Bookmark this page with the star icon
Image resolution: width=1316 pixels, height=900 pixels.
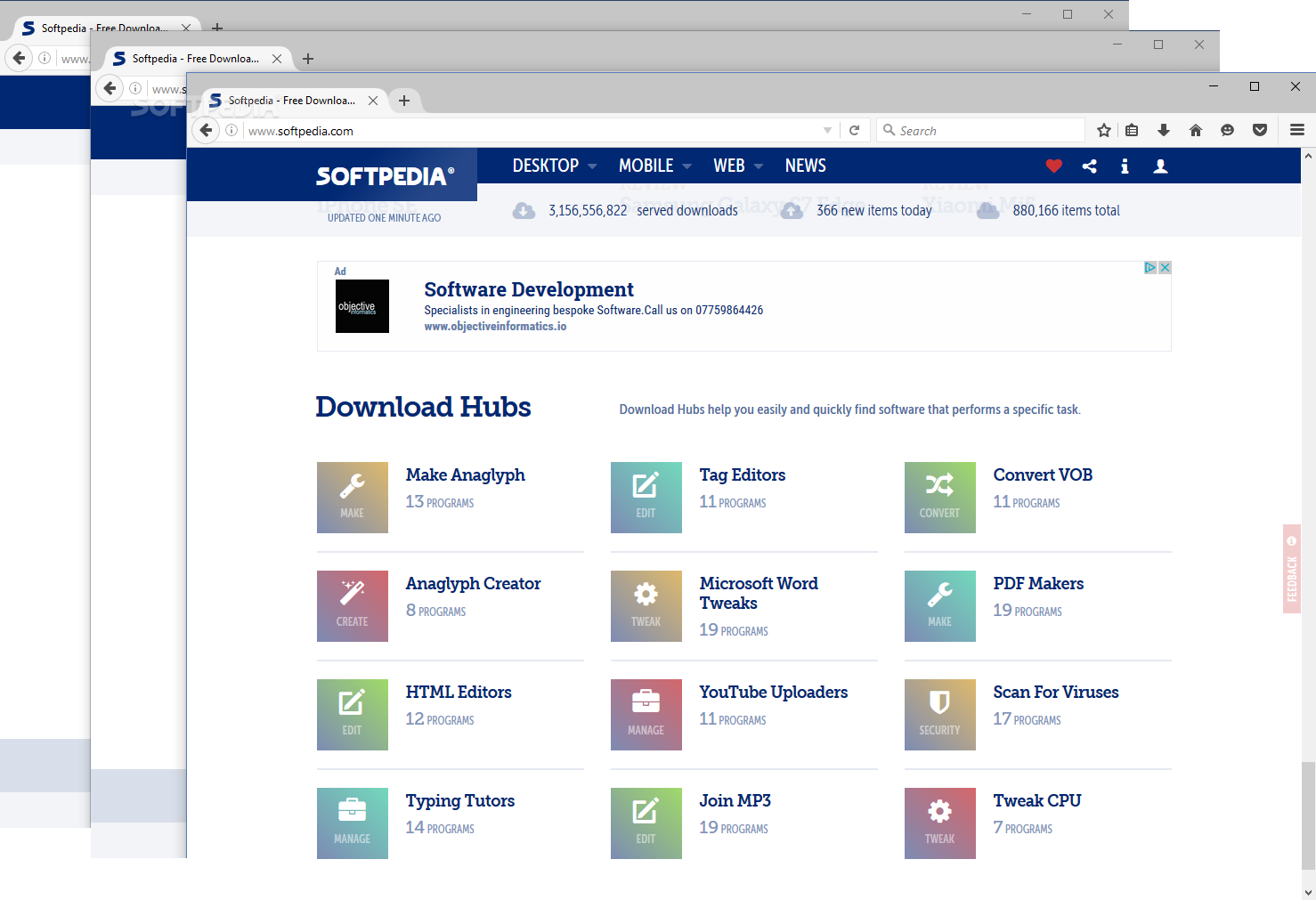[x=1104, y=131]
